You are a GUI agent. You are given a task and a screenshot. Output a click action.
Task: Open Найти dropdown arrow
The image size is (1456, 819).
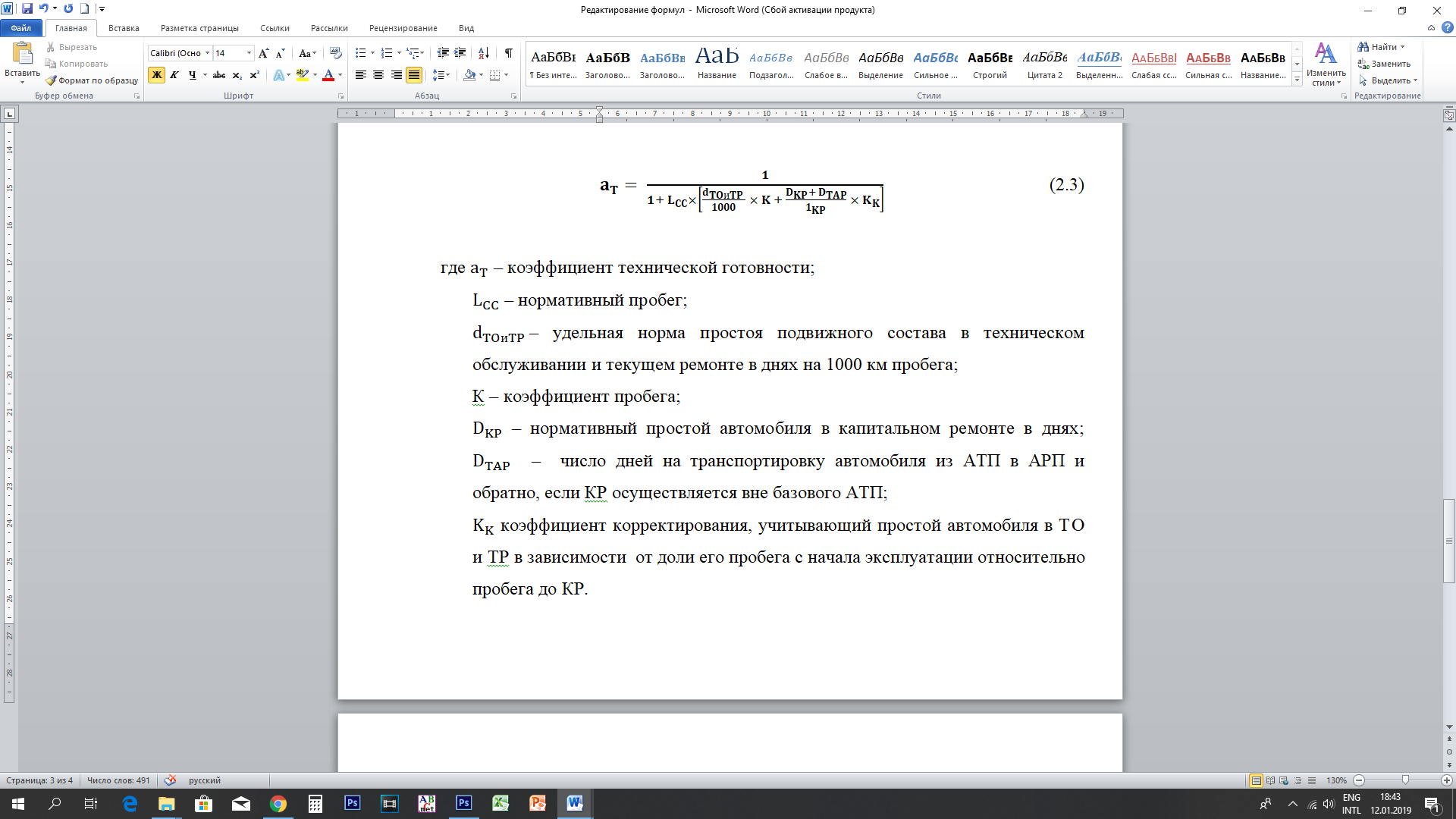coord(1402,47)
